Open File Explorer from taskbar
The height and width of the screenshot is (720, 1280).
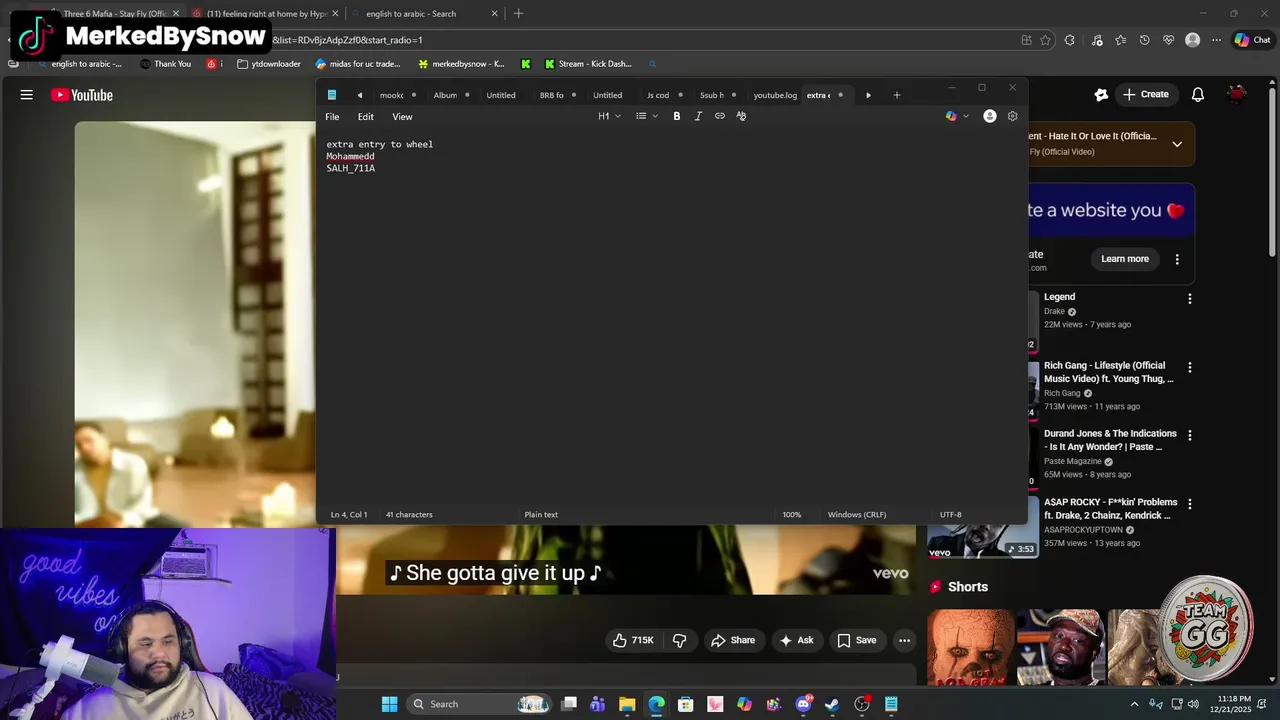click(x=627, y=704)
